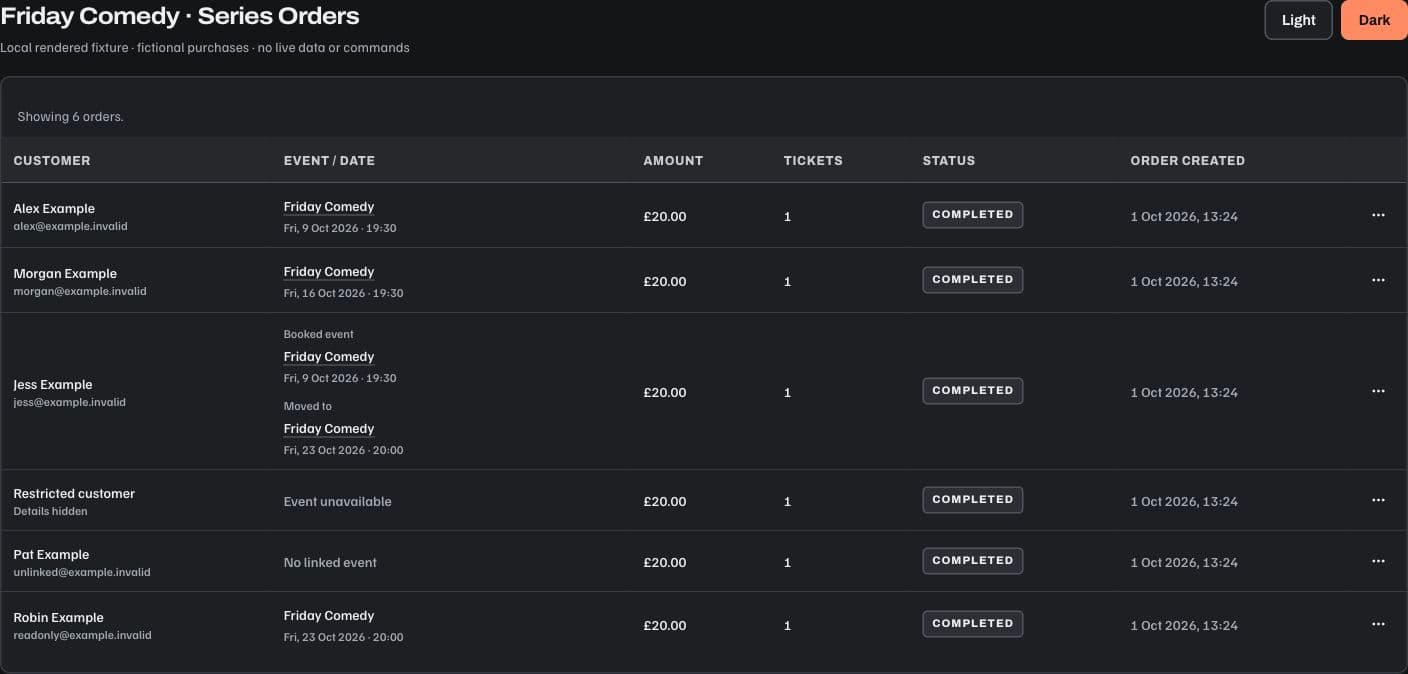Open more actions for Jess Example order

(1378, 391)
